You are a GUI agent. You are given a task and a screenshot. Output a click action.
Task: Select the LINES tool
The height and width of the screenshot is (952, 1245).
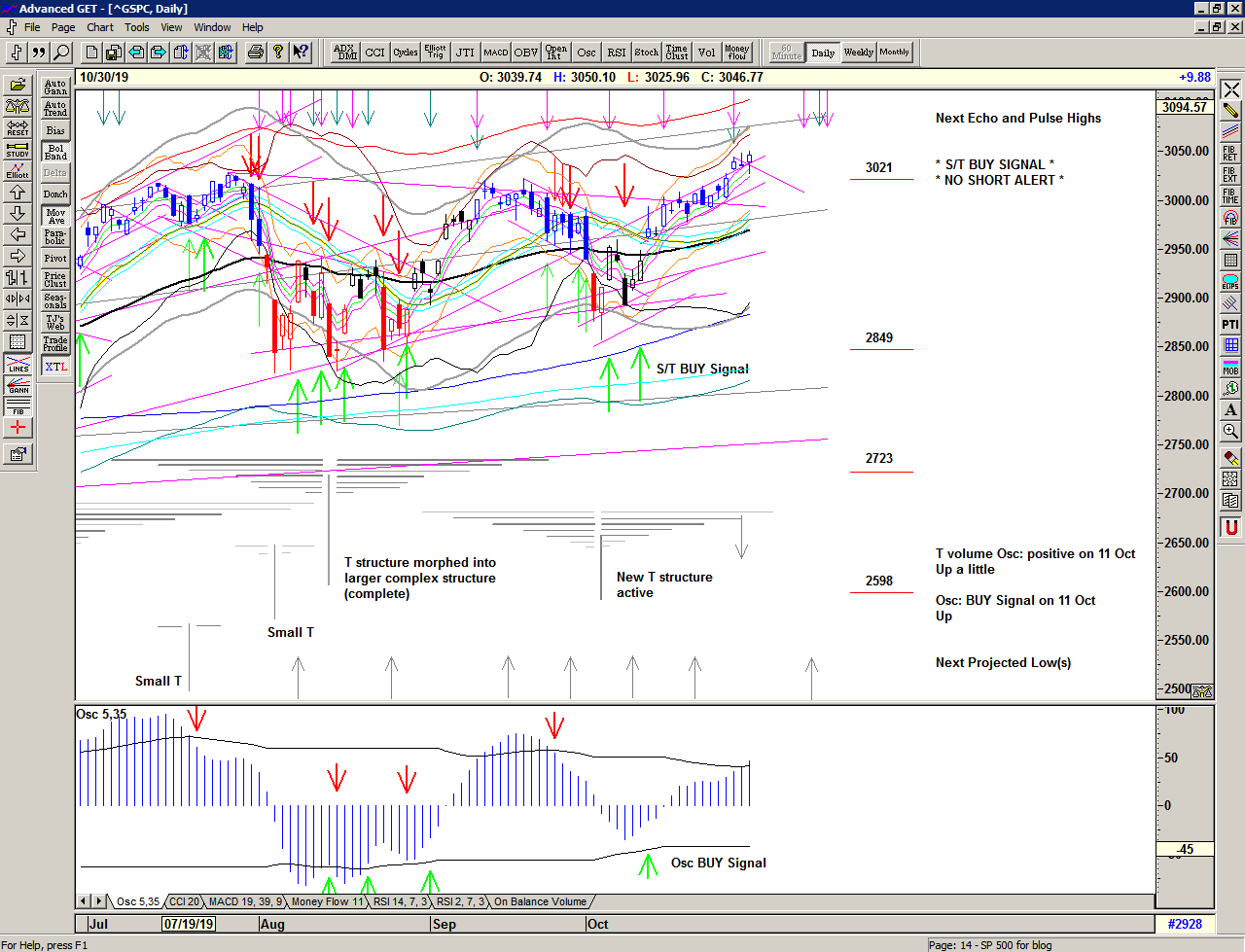click(18, 365)
